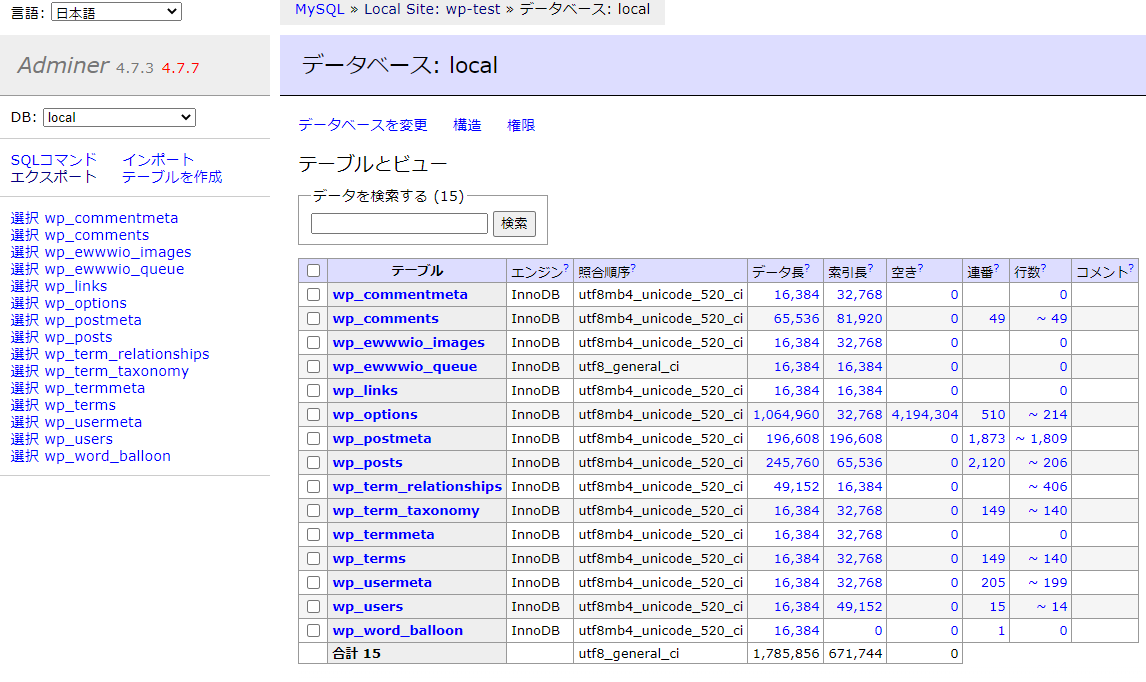Image resolution: width=1146 pixels, height=682 pixels.
Task: Check the wp_options table checkbox
Action: point(314,415)
